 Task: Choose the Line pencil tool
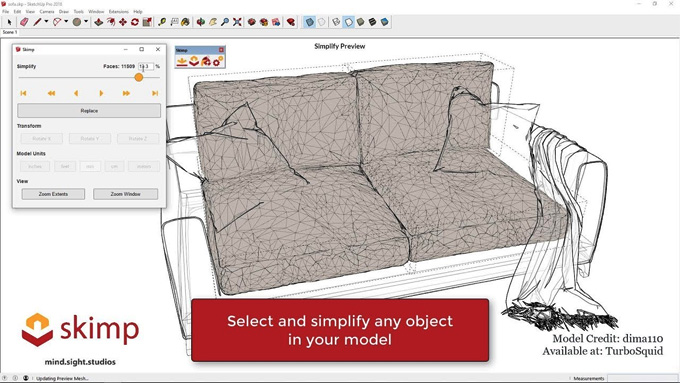pos(37,22)
